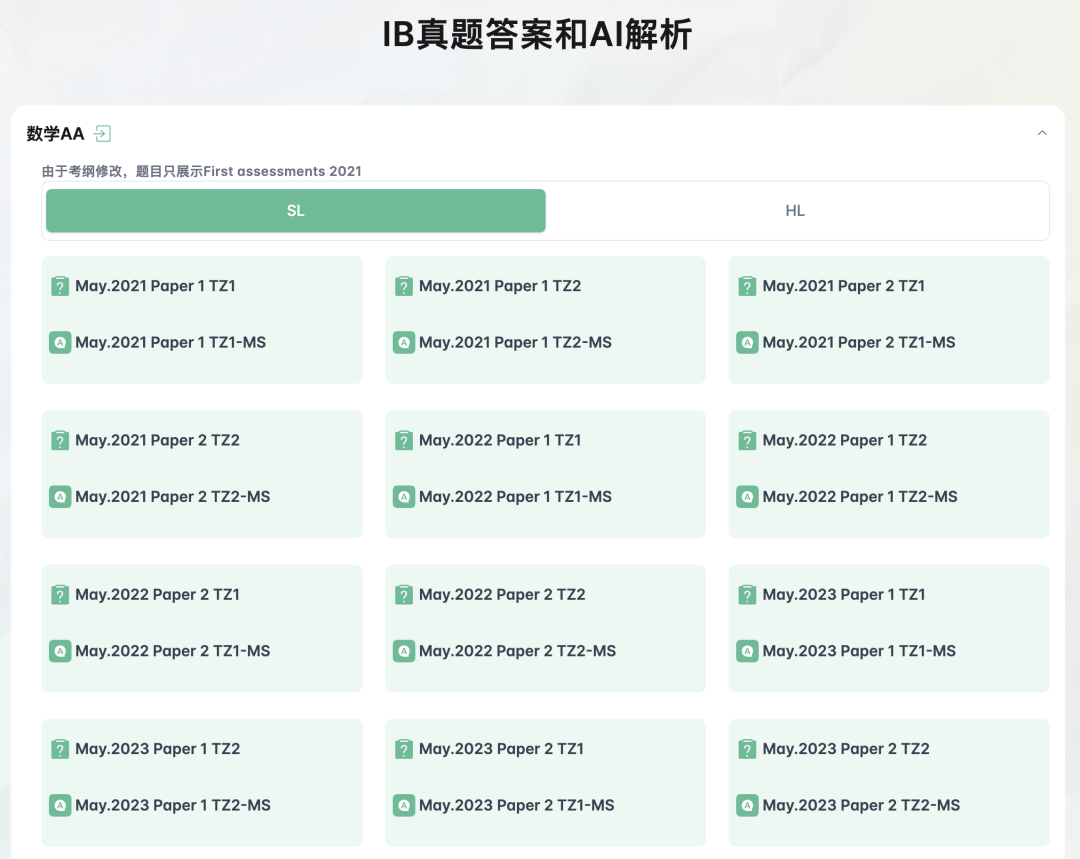Click answer icon for May.2021 Paper 2 TZ1-MS
The image size is (1080, 859).
[x=747, y=342]
